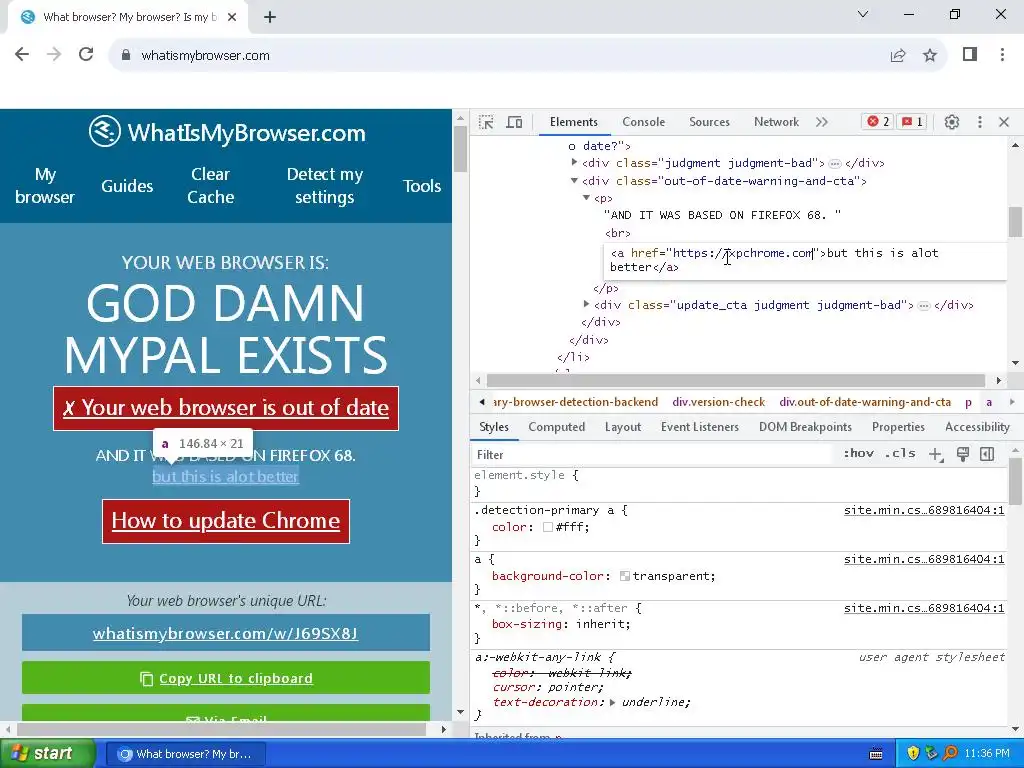Screen dimensions: 1024x768
Task: Add a new style rule plus icon
Action: coord(936,455)
